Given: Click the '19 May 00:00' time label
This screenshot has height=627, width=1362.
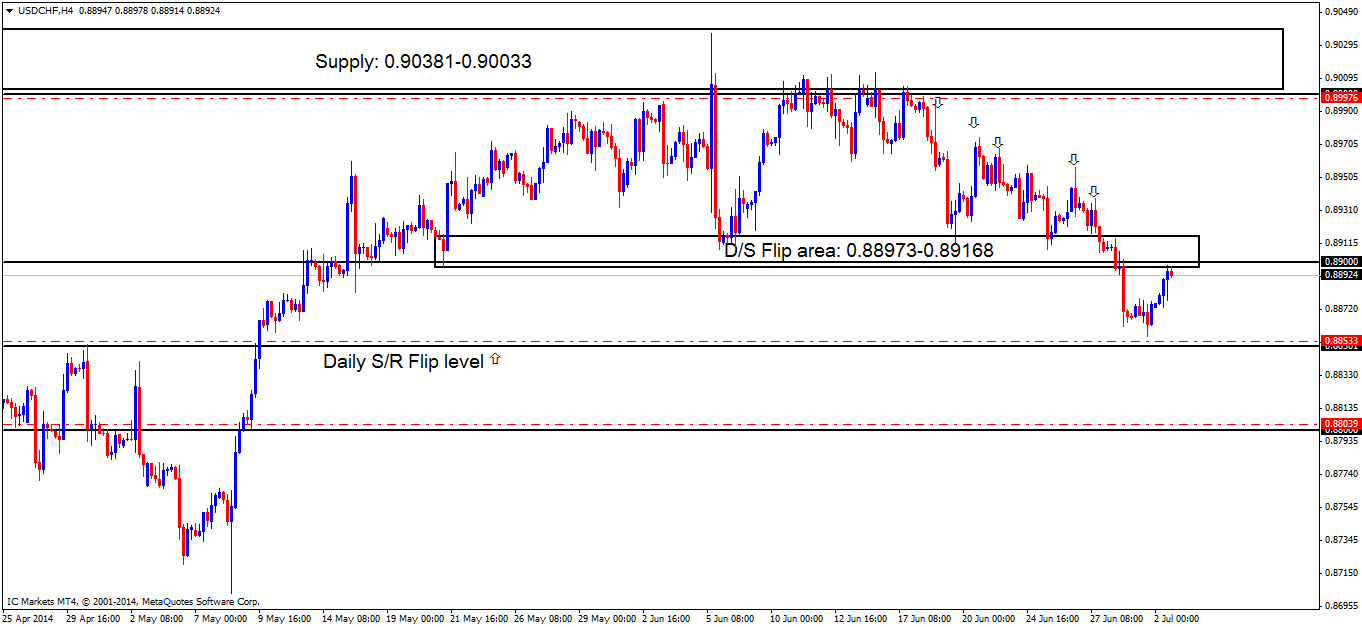Looking at the screenshot, I should pyautogui.click(x=413, y=618).
